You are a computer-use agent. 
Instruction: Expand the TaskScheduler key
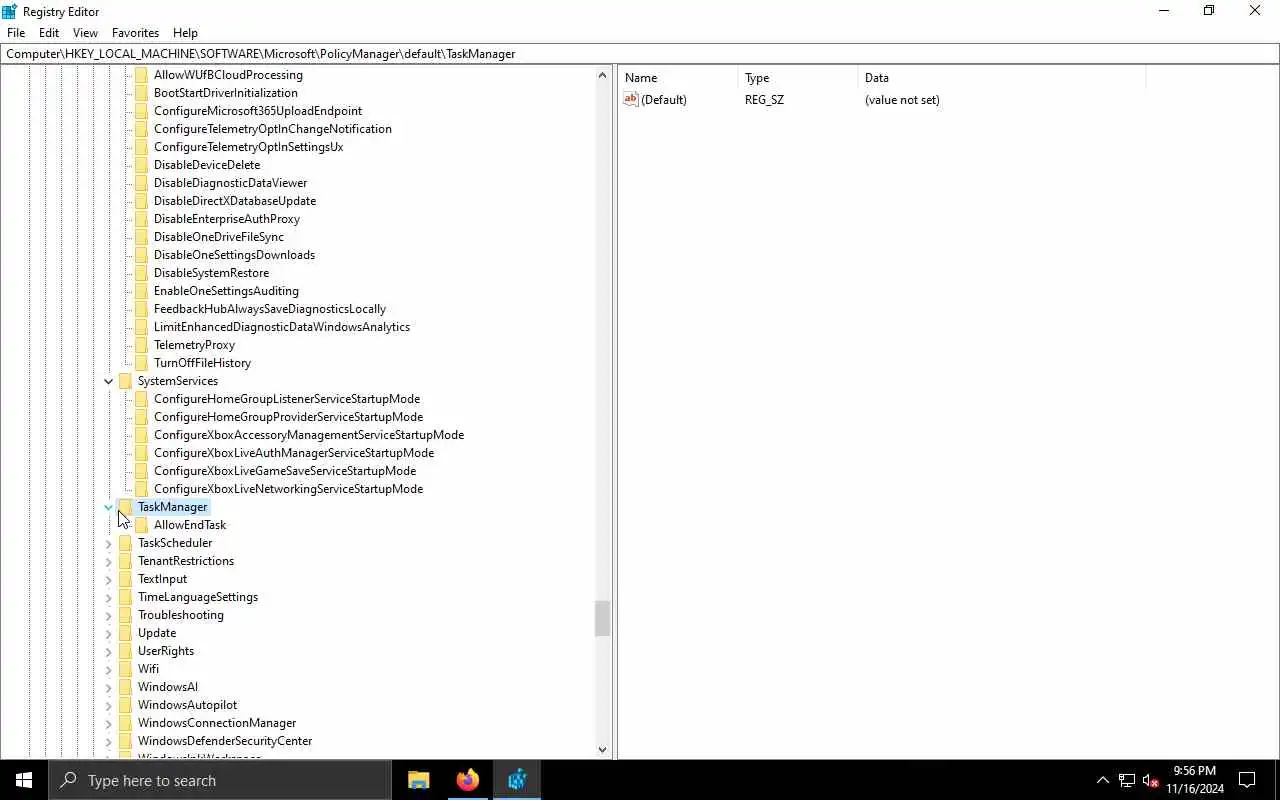109,543
